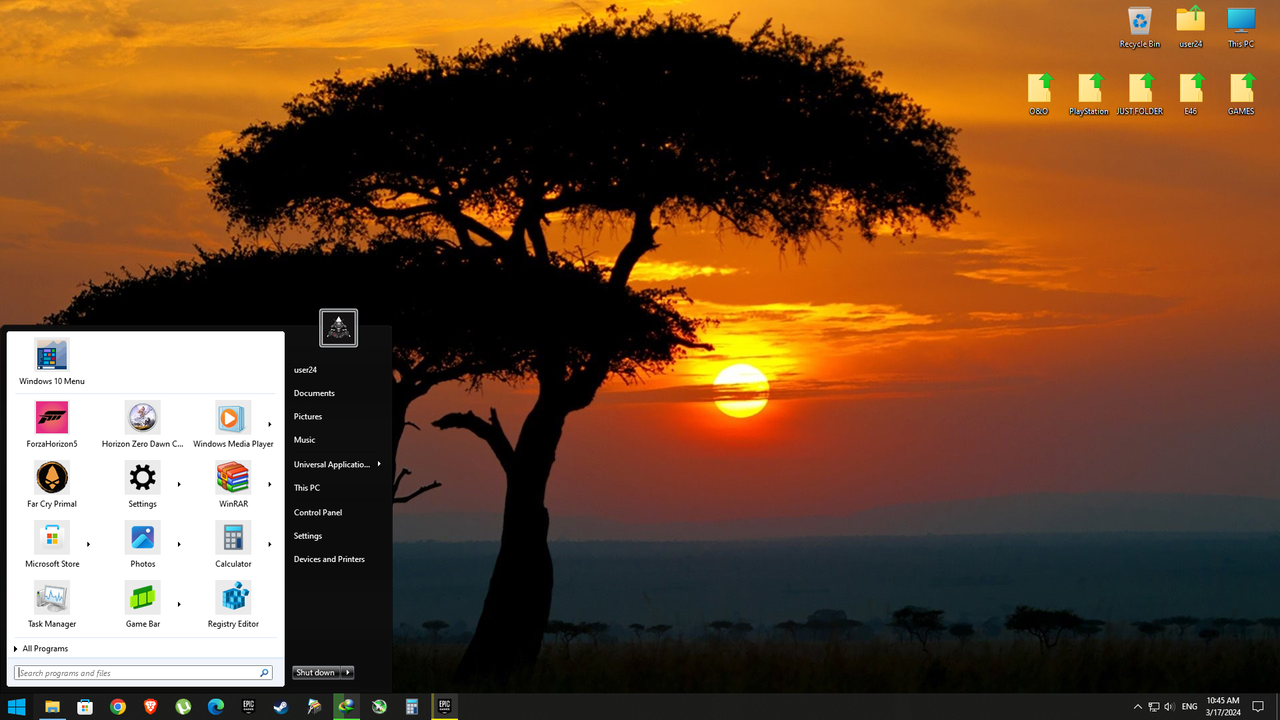Expand Windows Media Player jump list arrow
Screen dimensions: 1280x720
click(270, 424)
